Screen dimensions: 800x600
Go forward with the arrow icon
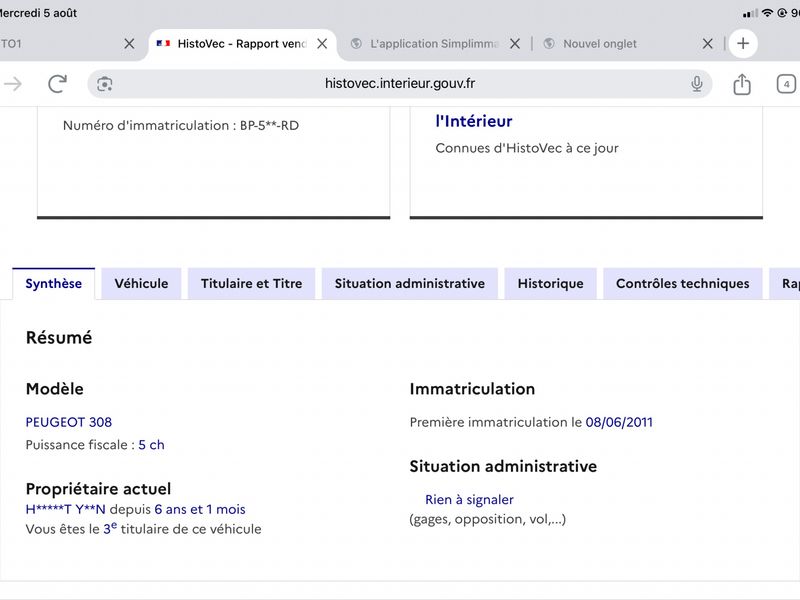pyautogui.click(x=13, y=84)
